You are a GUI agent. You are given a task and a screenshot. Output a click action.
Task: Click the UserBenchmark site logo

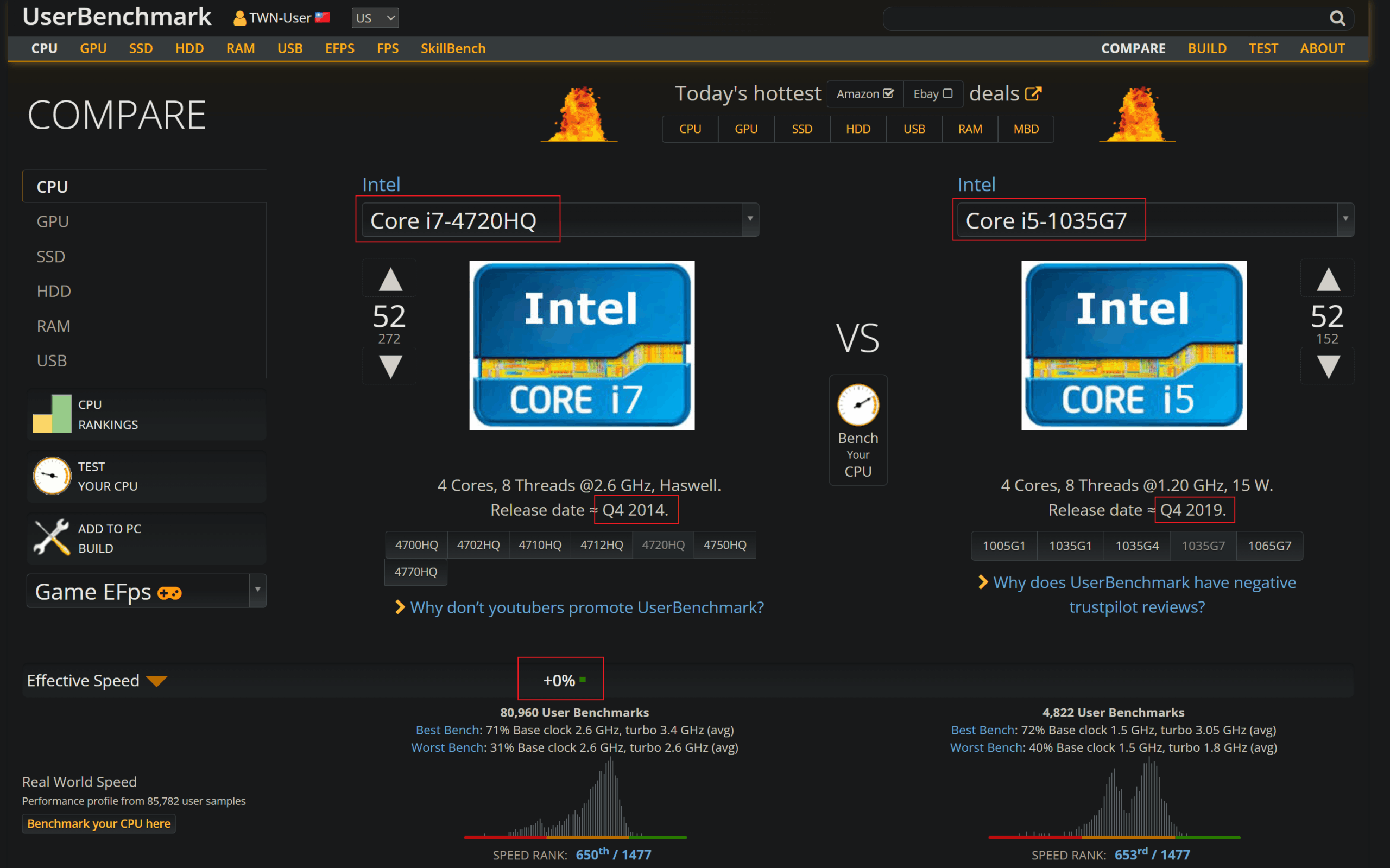117,17
